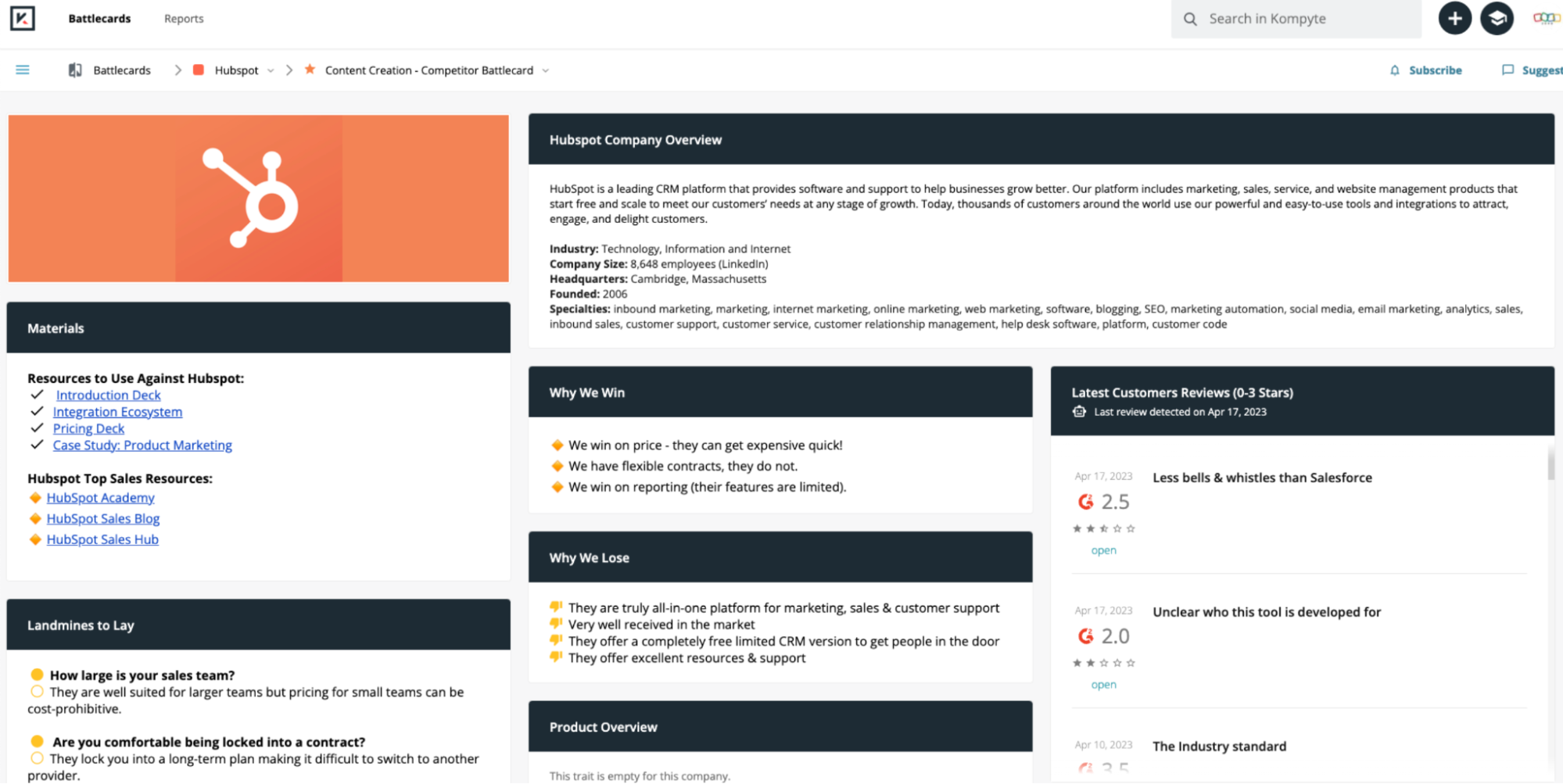Expand the Content Creation battlecard dropdown

(545, 70)
